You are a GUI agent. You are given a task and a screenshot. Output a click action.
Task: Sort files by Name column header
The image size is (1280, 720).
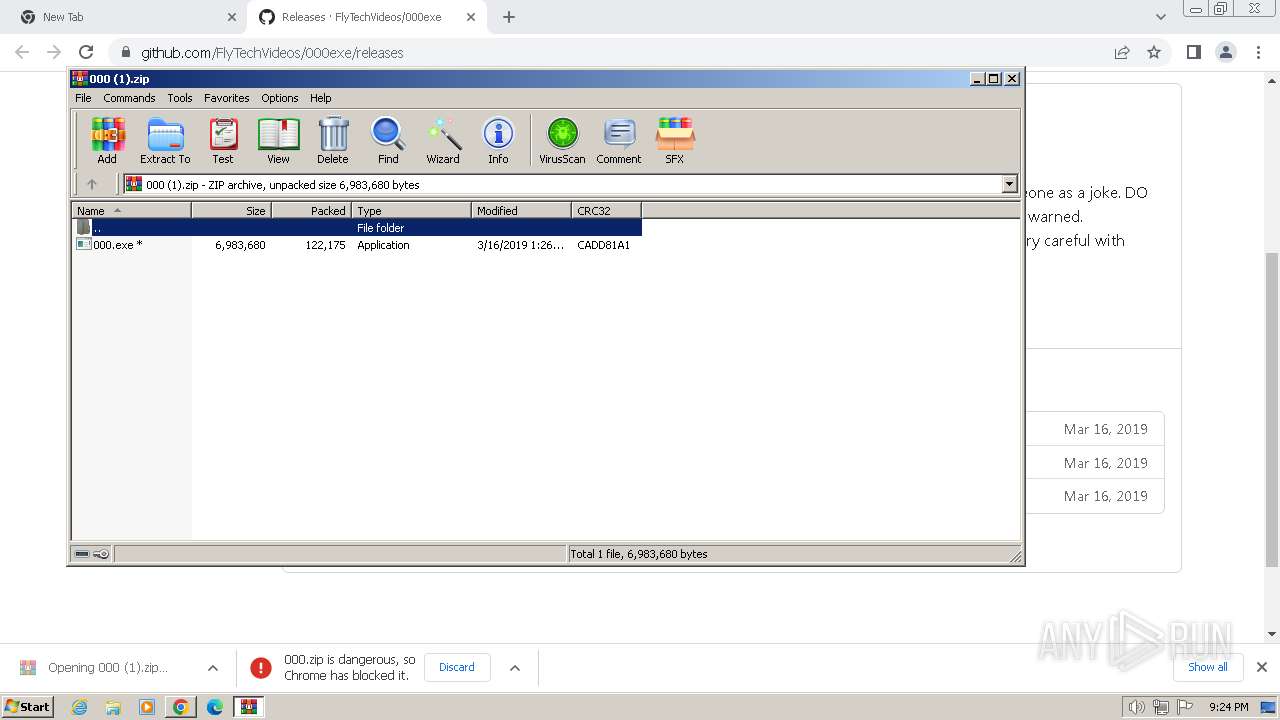[131, 210]
